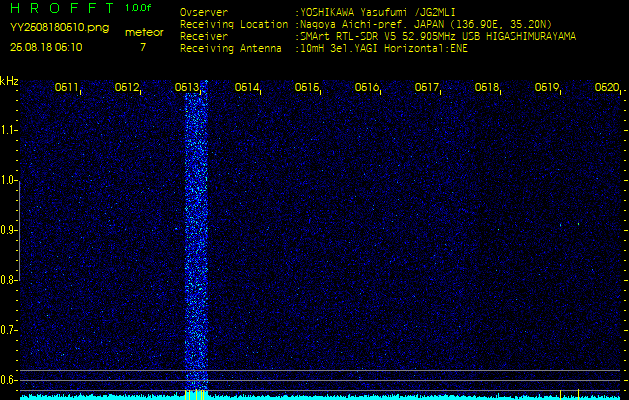Select the 0.9 kHz axis label
The width and height of the screenshot is (629, 400).
(x=8, y=230)
